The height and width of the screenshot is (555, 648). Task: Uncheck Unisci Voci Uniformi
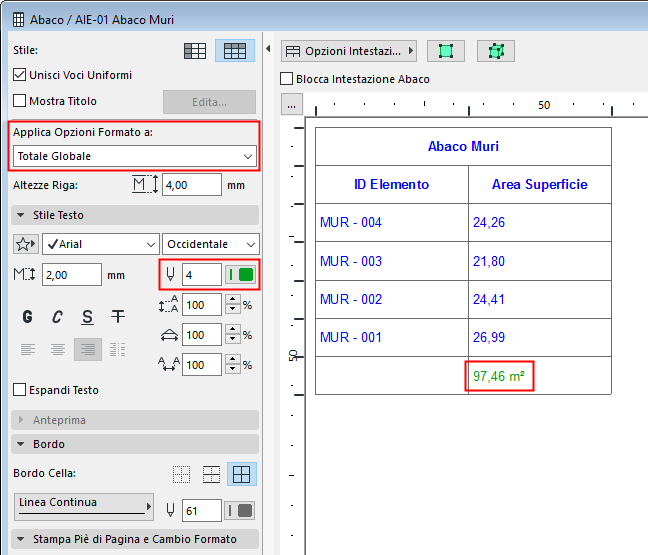coord(20,75)
